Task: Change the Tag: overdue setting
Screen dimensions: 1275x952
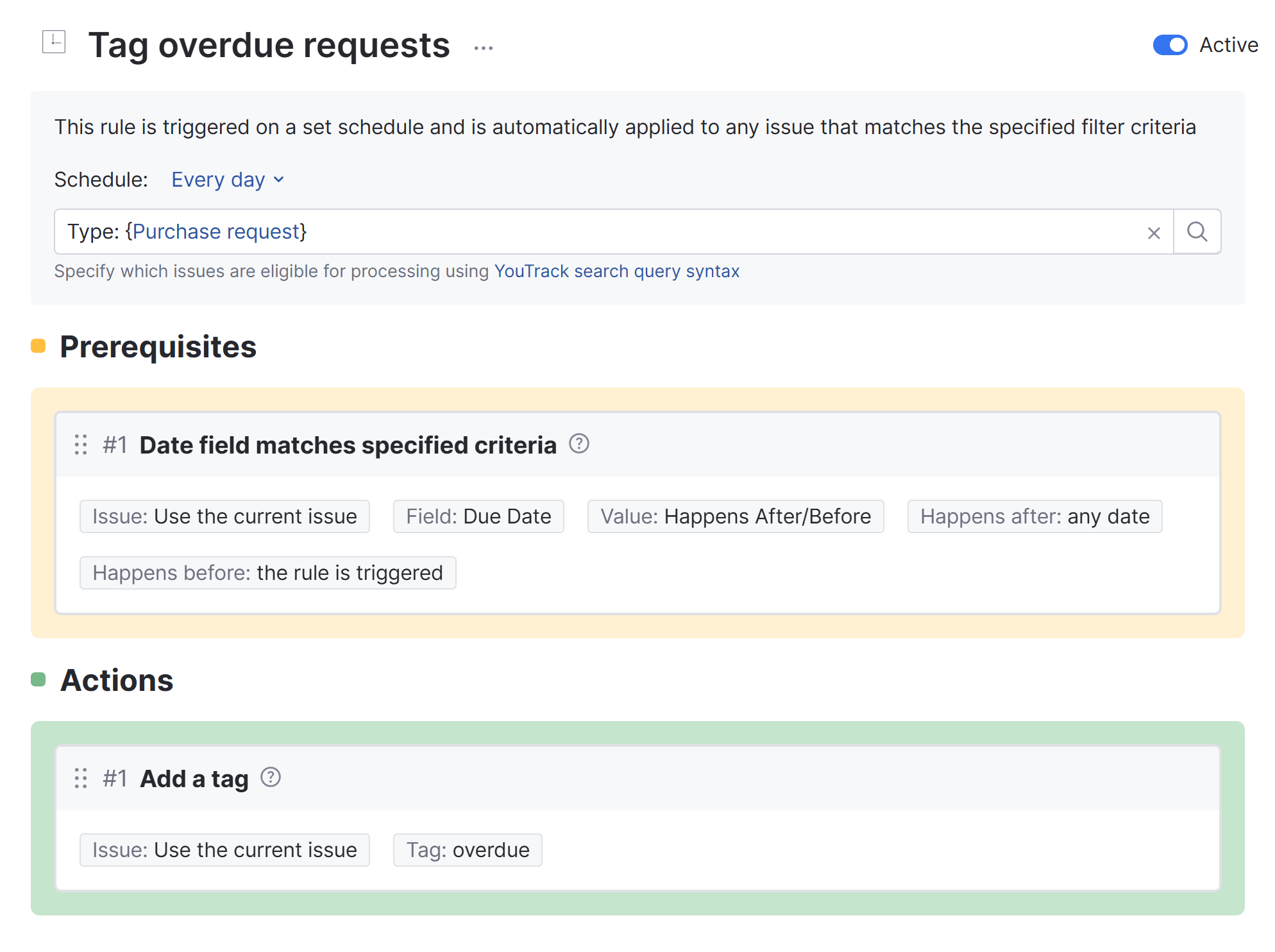Action: click(468, 850)
